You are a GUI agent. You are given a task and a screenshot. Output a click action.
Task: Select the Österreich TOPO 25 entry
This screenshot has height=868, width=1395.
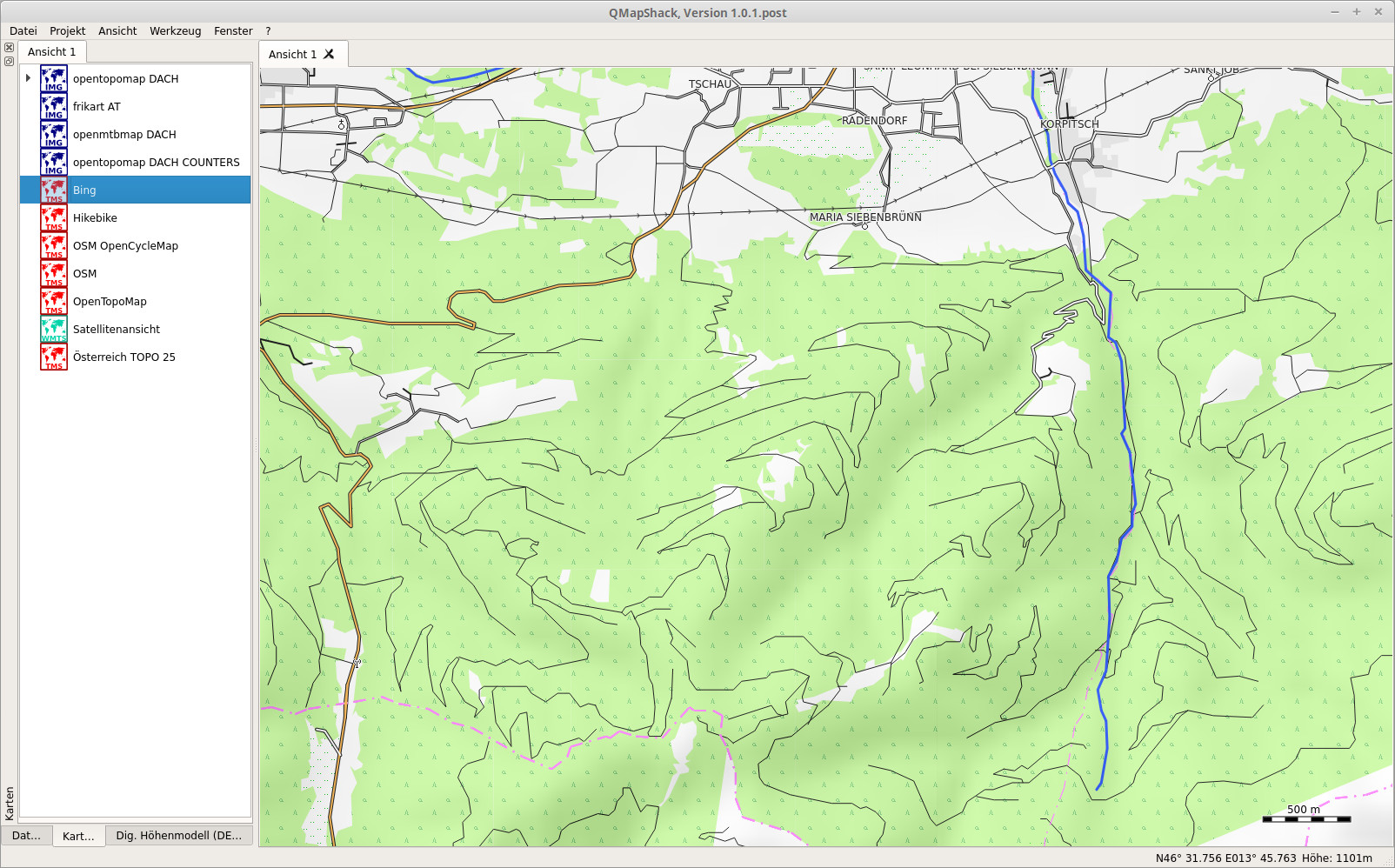point(136,357)
